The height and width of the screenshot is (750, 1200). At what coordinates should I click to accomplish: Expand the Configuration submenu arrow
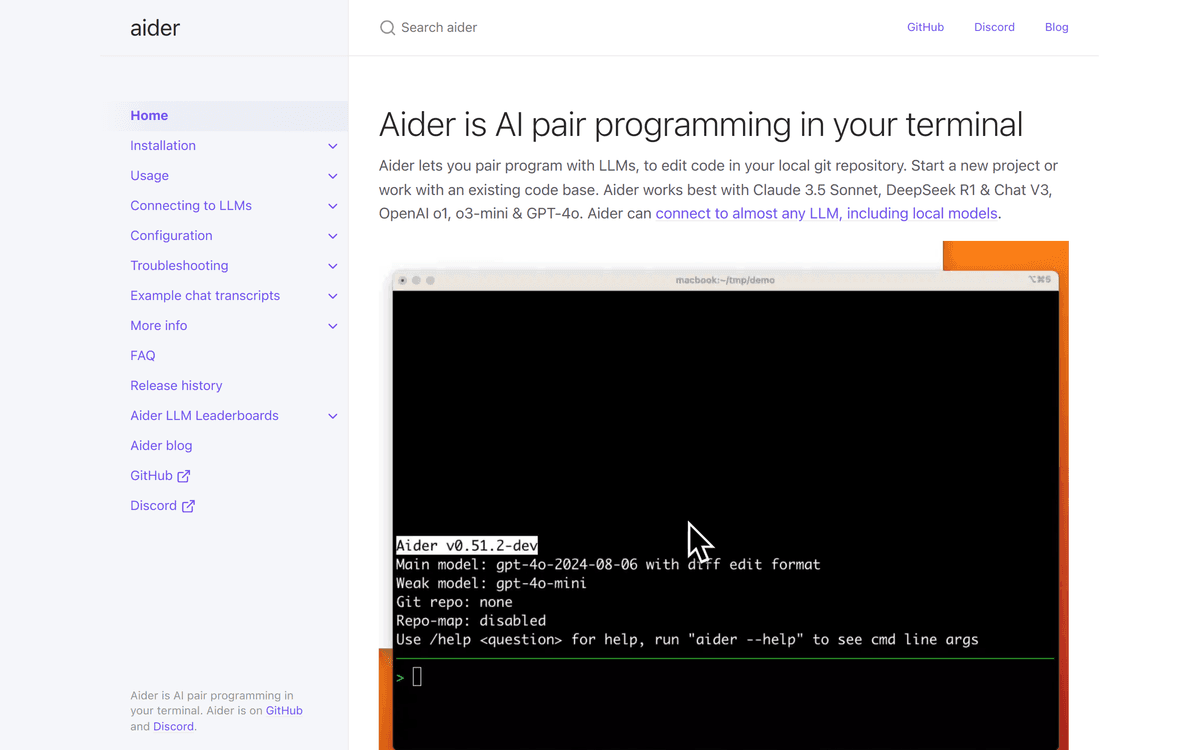click(333, 236)
